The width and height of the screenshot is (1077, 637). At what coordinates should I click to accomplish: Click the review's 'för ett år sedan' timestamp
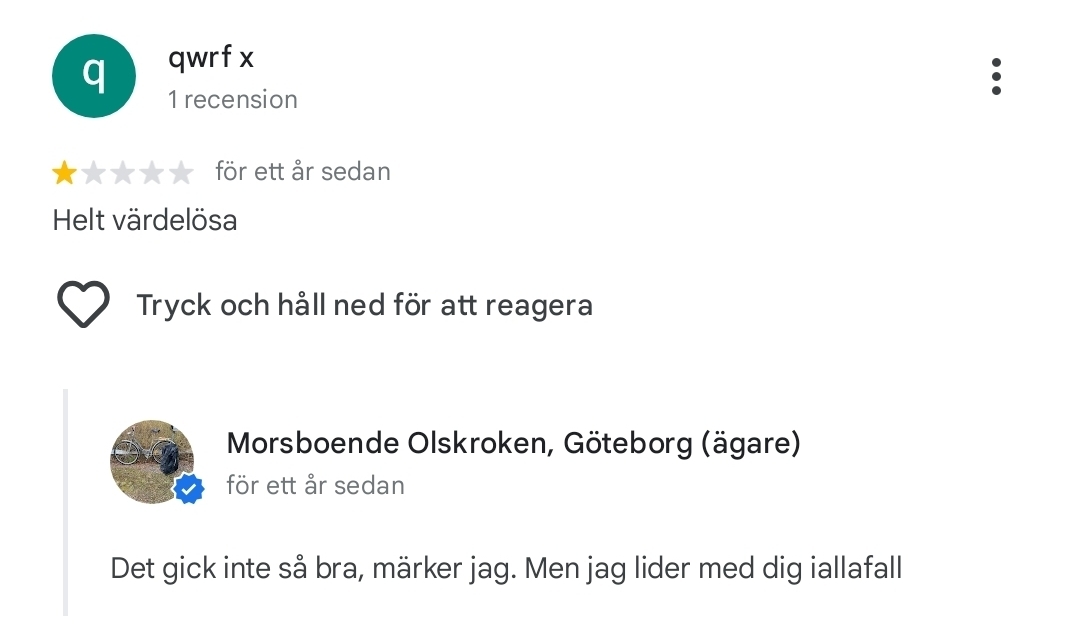pyautogui.click(x=302, y=172)
